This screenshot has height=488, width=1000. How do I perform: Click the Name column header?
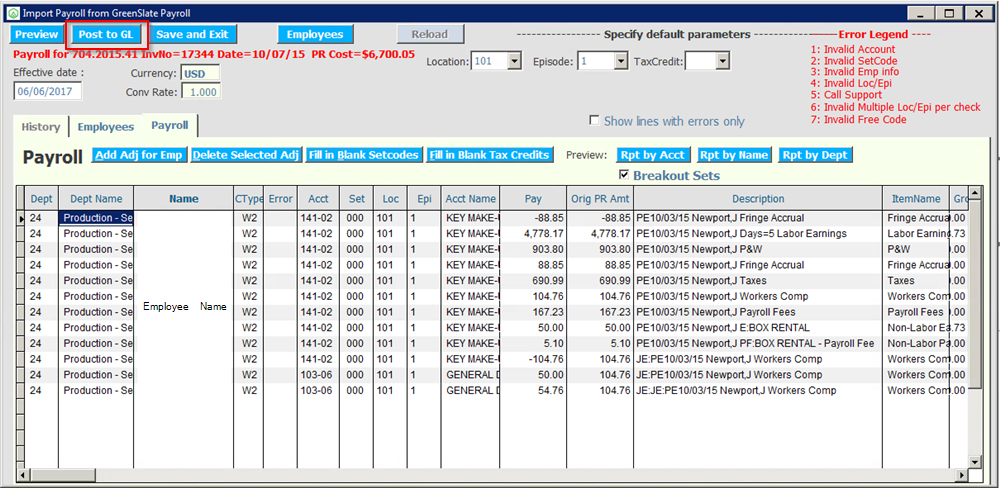coord(184,199)
